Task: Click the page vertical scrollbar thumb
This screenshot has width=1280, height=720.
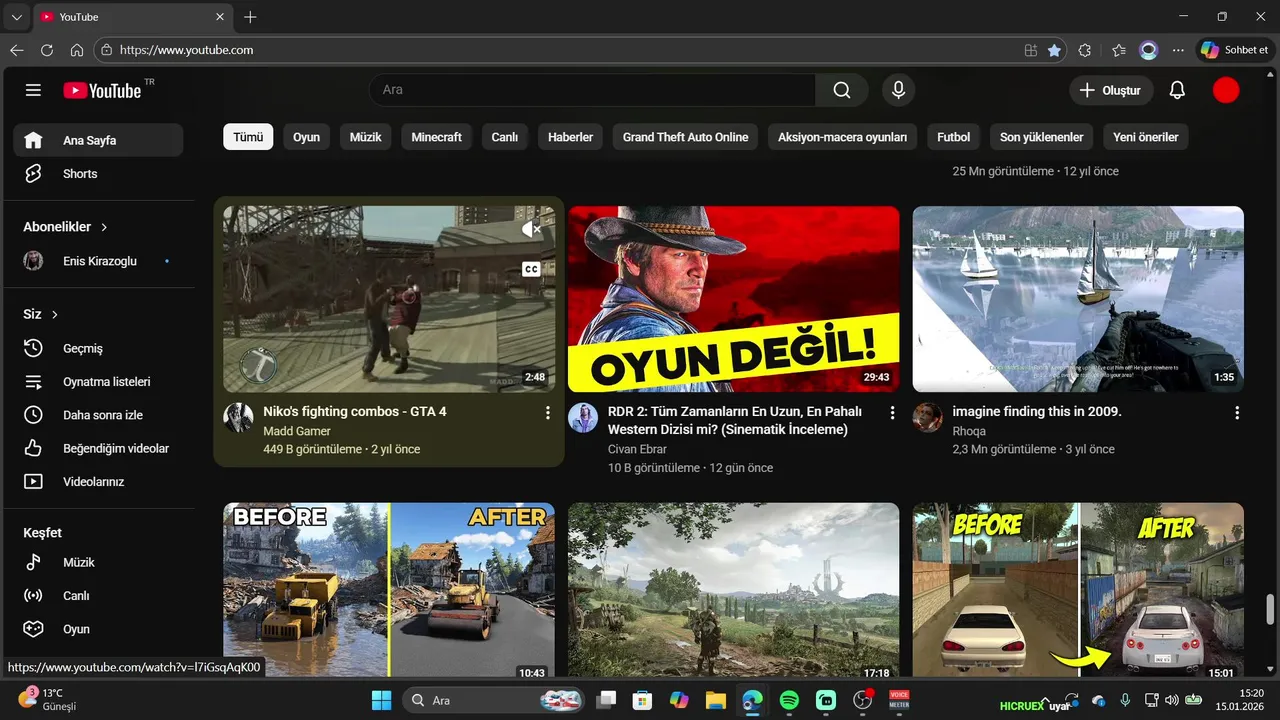Action: [1271, 607]
